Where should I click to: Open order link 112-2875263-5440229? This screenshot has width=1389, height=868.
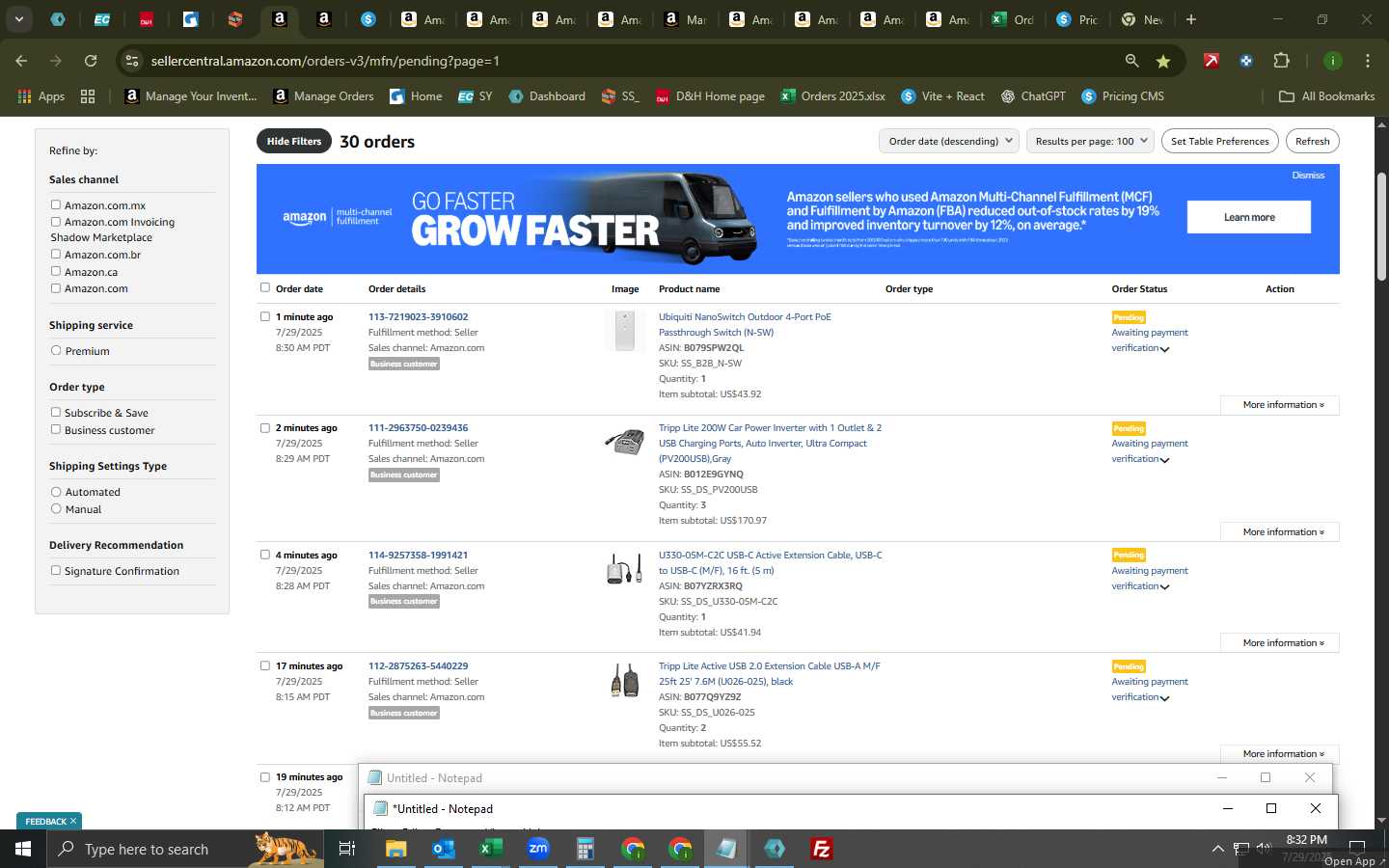tap(418, 666)
